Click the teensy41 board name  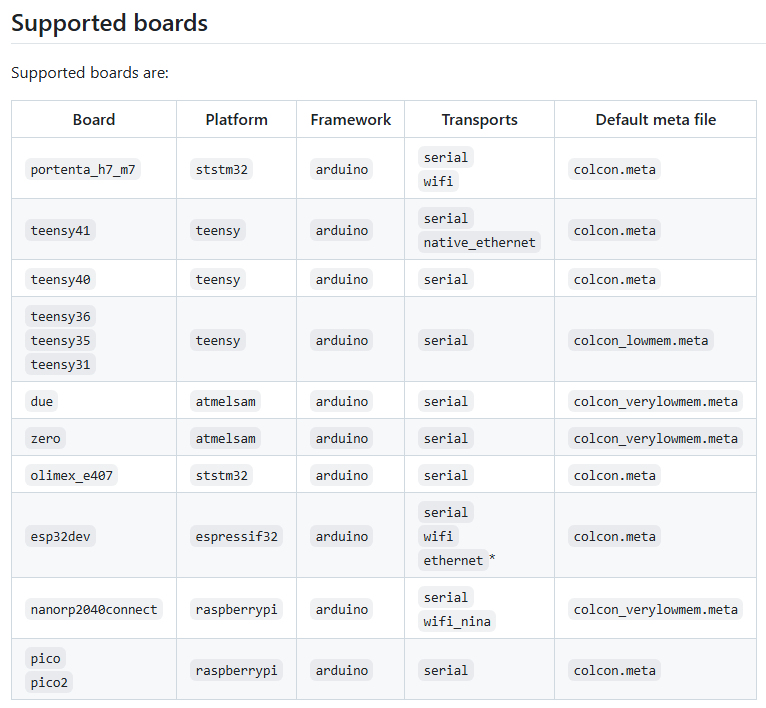tap(61, 230)
